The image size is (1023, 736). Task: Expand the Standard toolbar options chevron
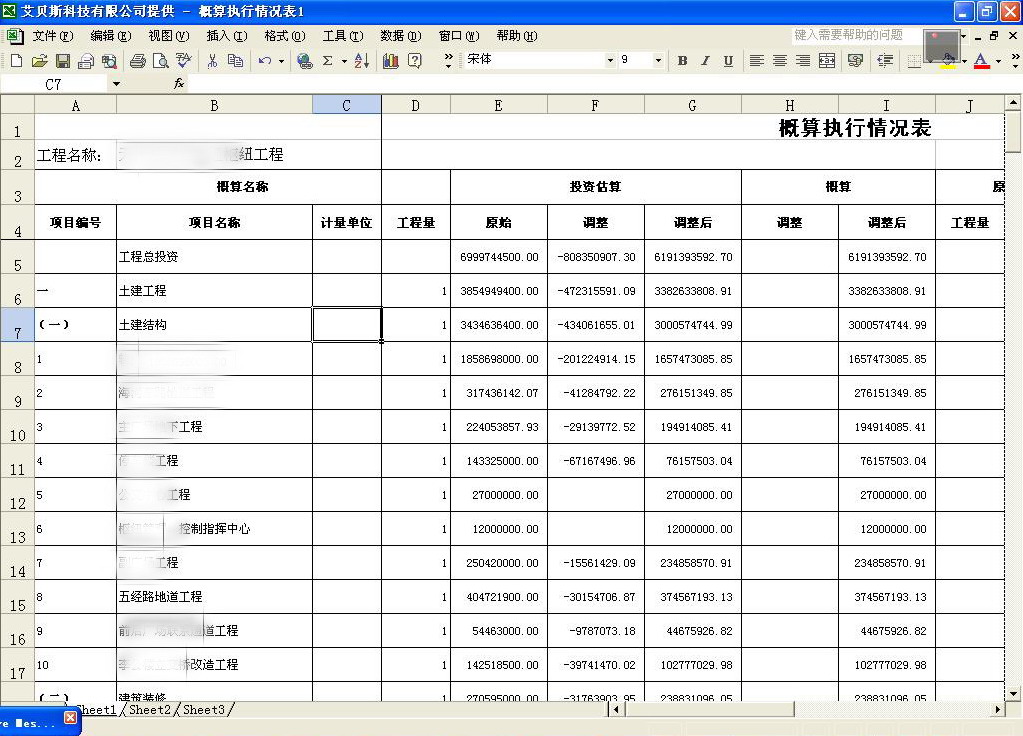click(448, 61)
